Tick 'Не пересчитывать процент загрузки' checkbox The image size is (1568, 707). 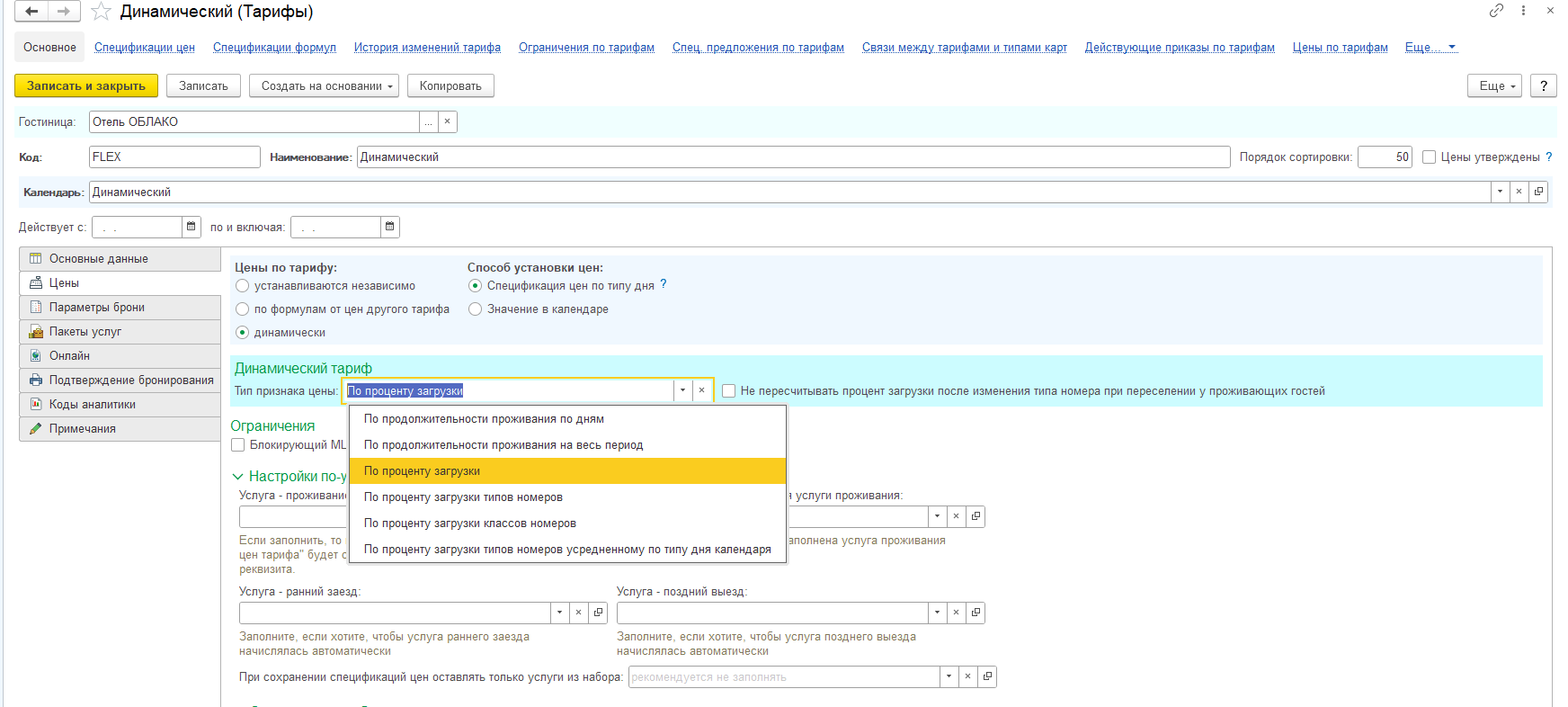coord(728,391)
